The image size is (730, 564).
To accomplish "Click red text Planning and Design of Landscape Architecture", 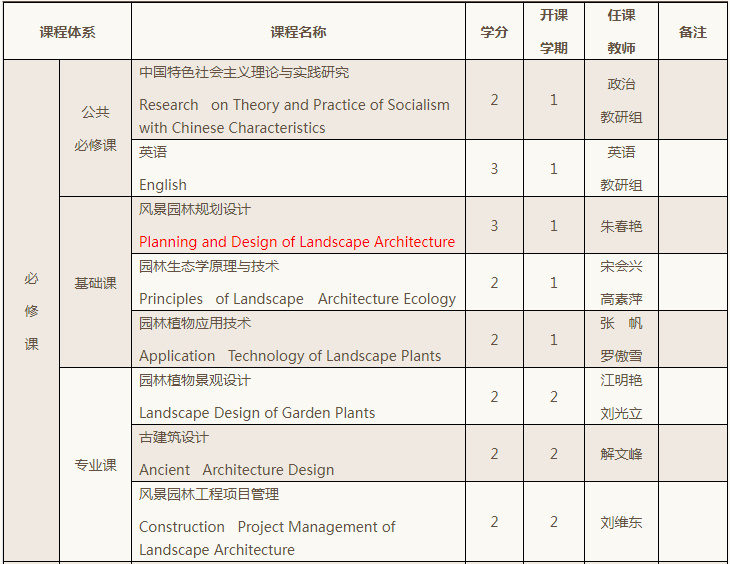I will (297, 242).
